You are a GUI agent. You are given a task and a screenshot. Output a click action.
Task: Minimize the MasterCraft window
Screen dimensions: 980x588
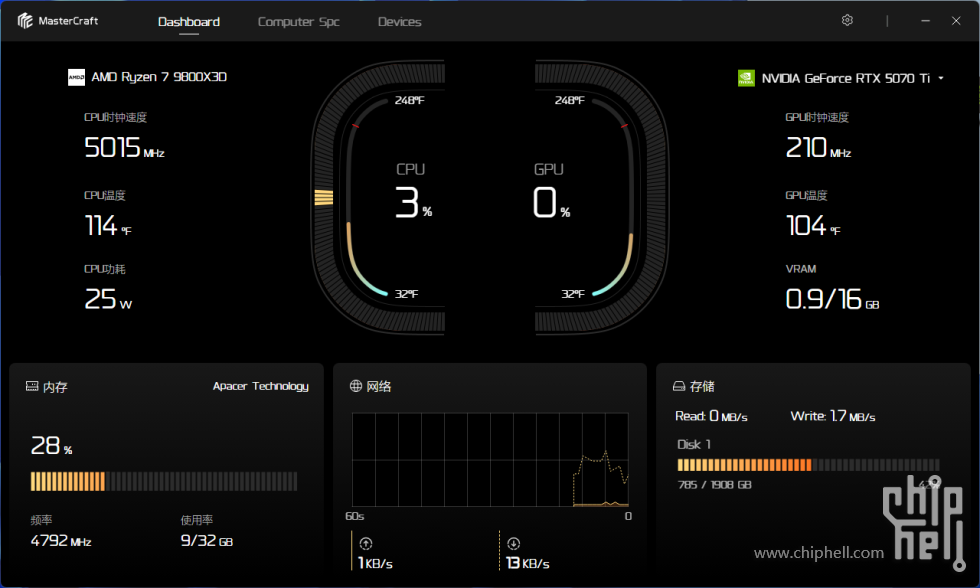coord(927,21)
